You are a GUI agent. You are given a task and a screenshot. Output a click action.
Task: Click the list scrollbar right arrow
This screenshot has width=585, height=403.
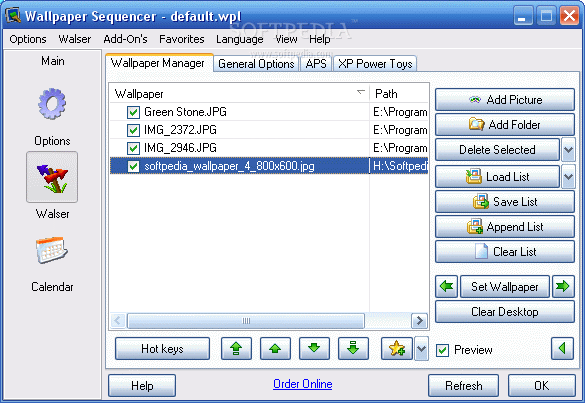[419, 321]
